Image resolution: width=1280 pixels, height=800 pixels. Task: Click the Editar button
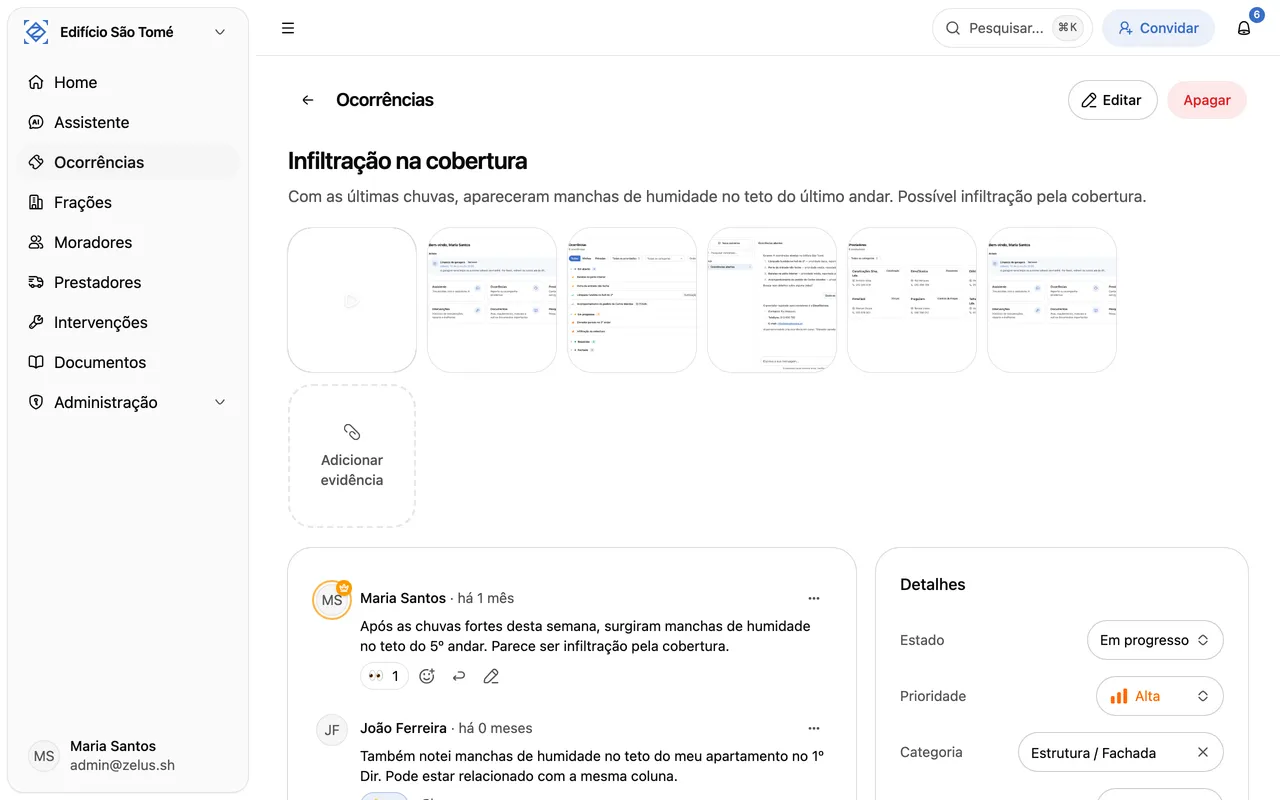[1112, 100]
